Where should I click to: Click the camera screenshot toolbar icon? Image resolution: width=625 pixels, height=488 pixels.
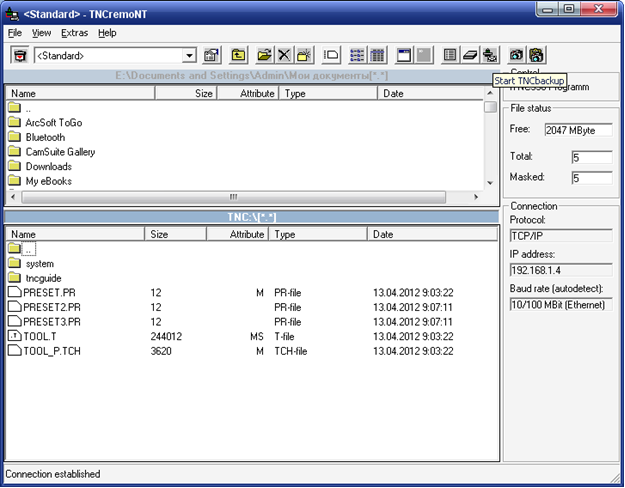(x=516, y=56)
